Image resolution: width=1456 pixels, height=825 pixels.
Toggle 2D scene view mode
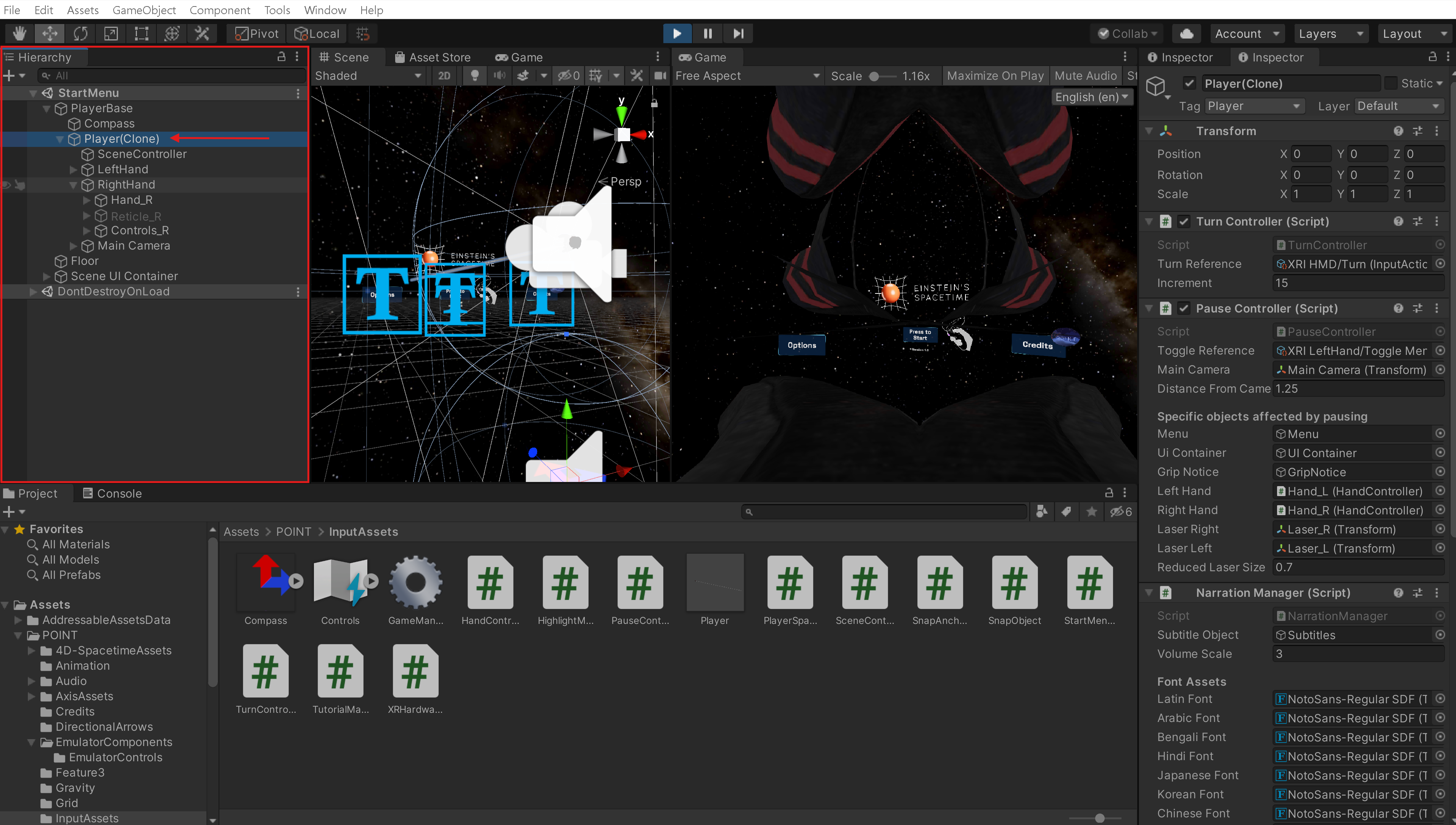coord(444,75)
